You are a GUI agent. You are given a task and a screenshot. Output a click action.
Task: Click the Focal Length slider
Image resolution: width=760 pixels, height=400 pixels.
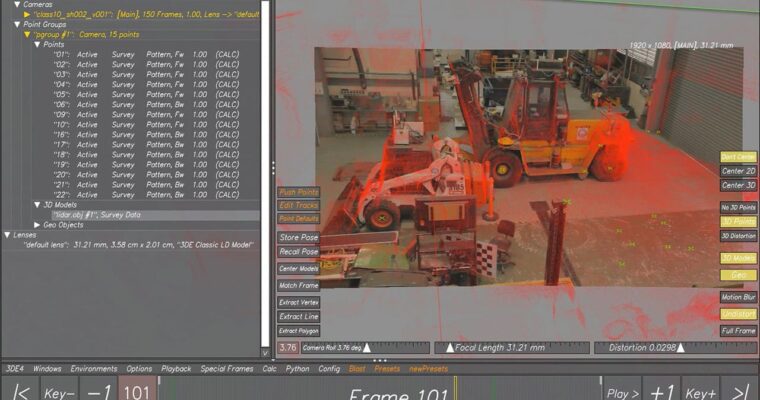pyautogui.click(x=509, y=348)
